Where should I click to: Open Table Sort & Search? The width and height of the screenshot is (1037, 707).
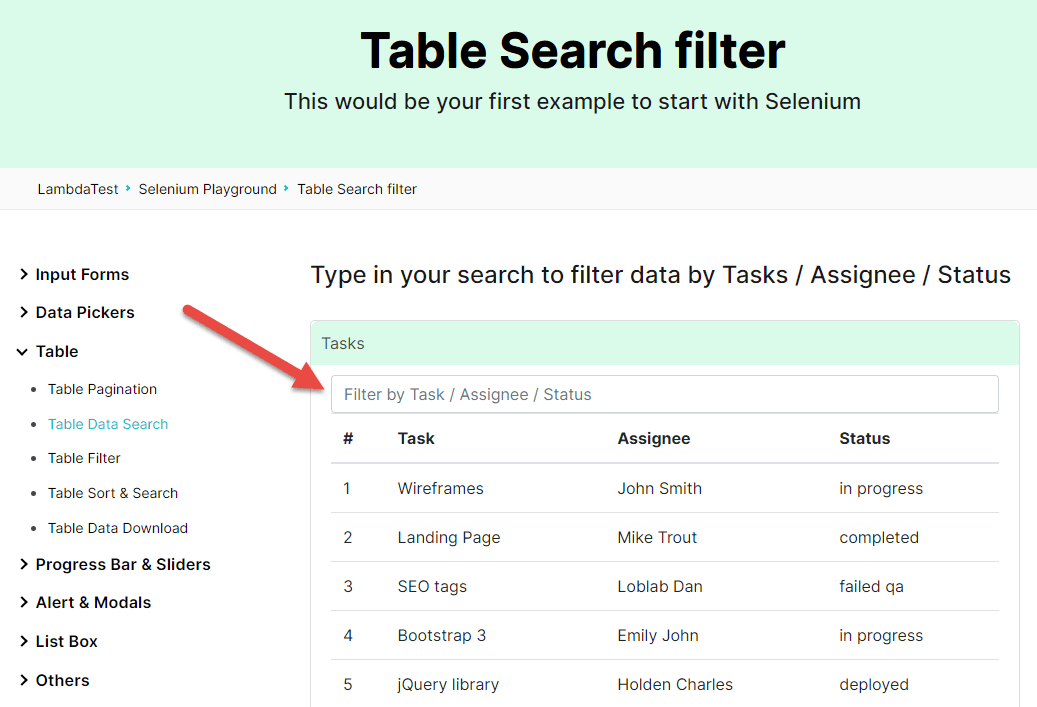pyautogui.click(x=112, y=493)
